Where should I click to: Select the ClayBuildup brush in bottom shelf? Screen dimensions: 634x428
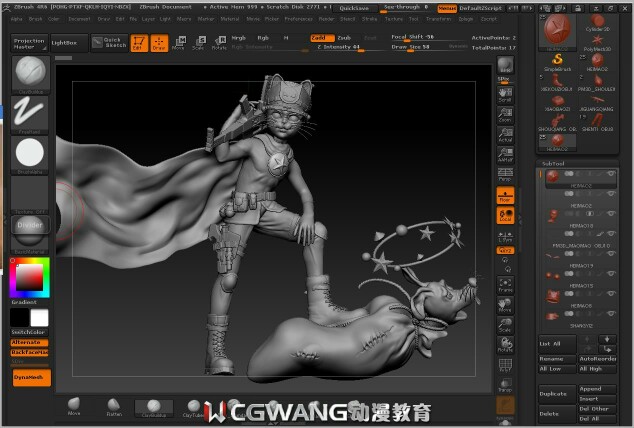154,408
